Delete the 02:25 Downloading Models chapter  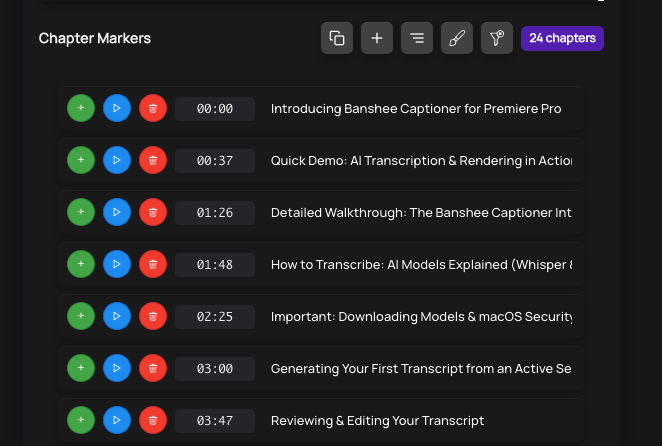click(x=153, y=316)
